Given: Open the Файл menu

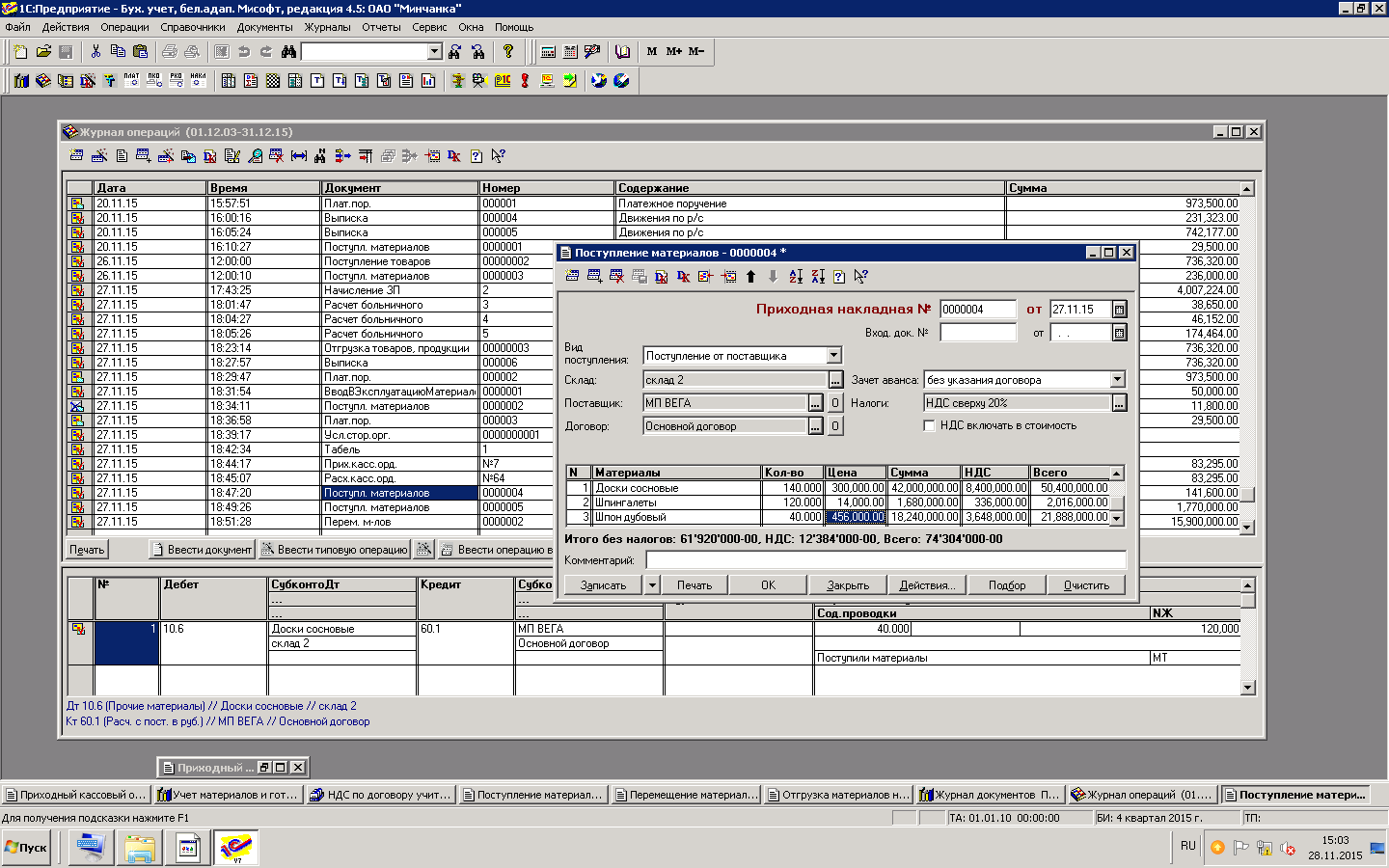Looking at the screenshot, I should pos(17,27).
